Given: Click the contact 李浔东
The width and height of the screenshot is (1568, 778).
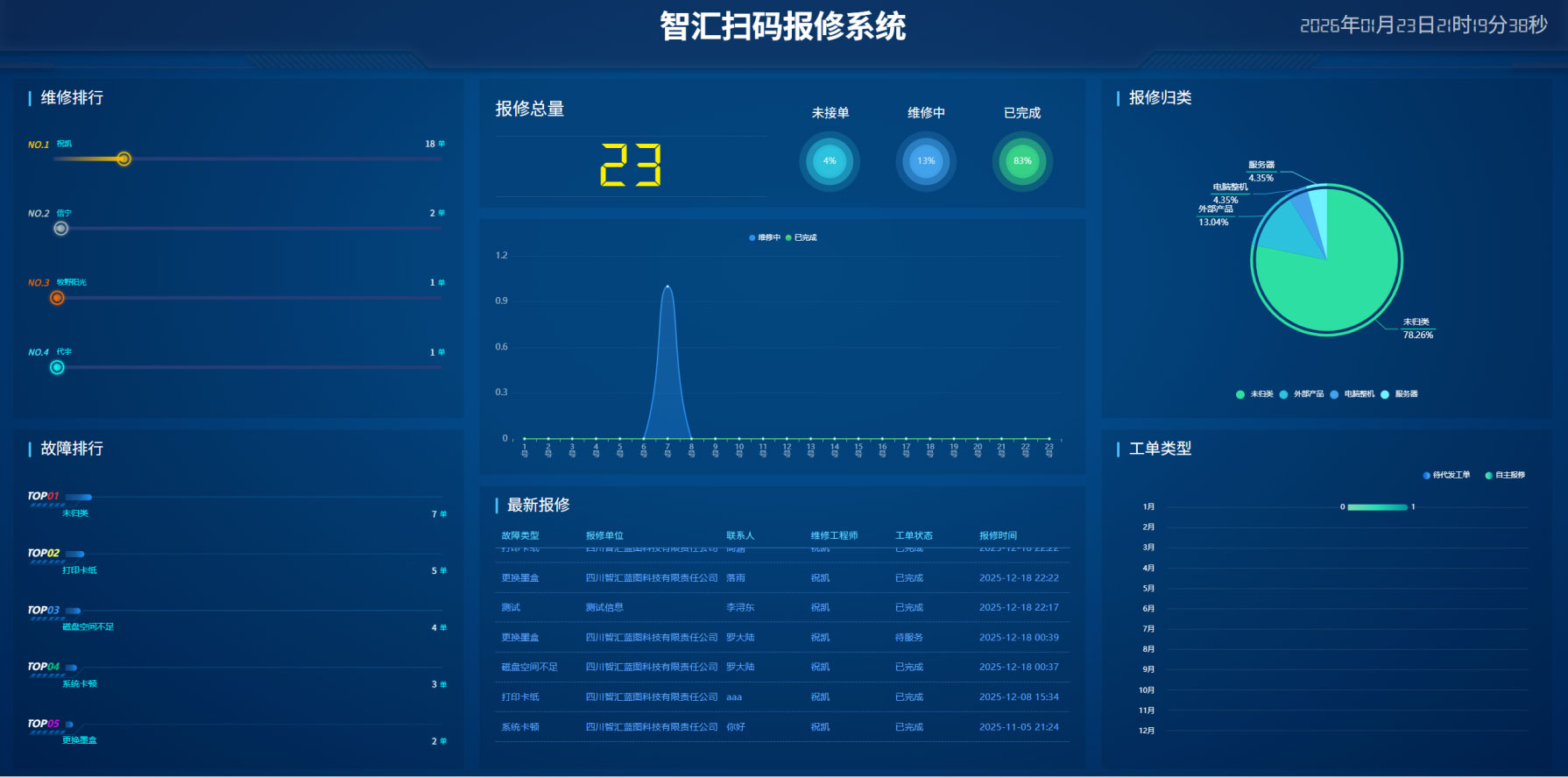Looking at the screenshot, I should coord(740,607).
